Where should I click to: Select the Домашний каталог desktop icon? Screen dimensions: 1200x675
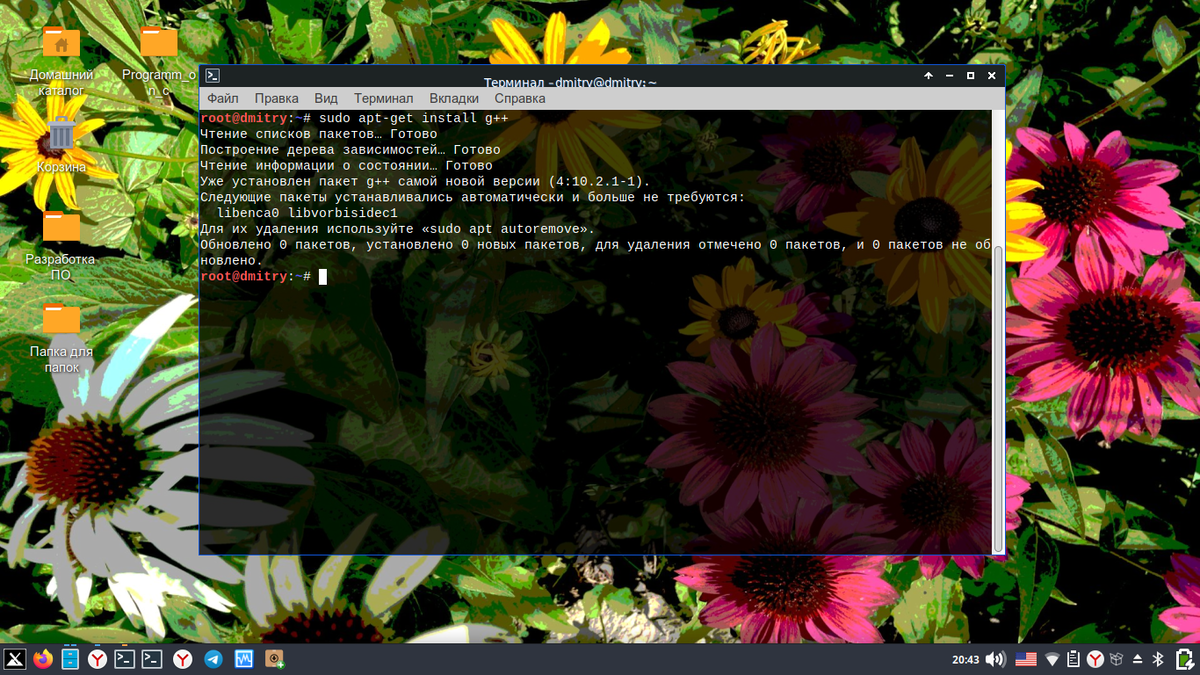[61, 60]
